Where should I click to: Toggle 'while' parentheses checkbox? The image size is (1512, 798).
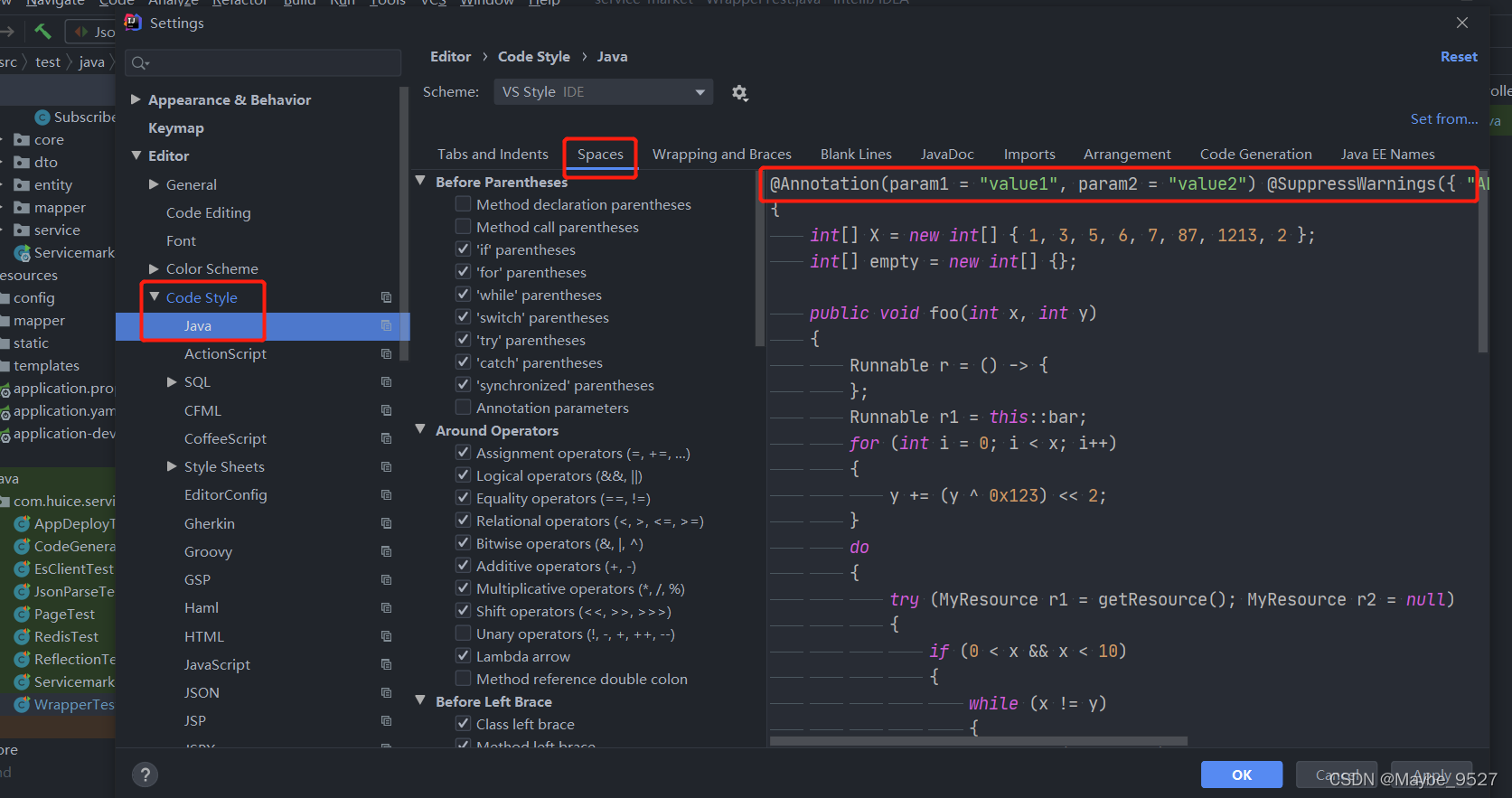point(463,295)
